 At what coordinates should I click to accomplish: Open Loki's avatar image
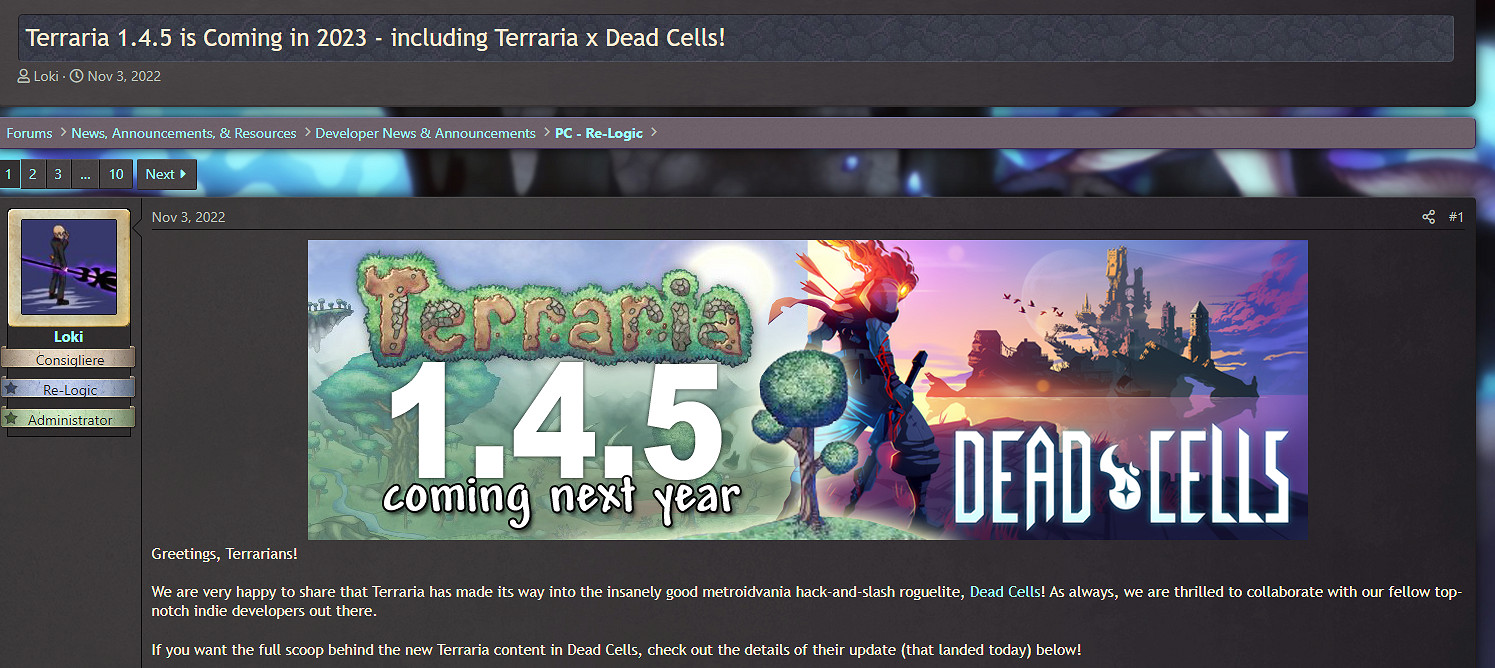[69, 267]
